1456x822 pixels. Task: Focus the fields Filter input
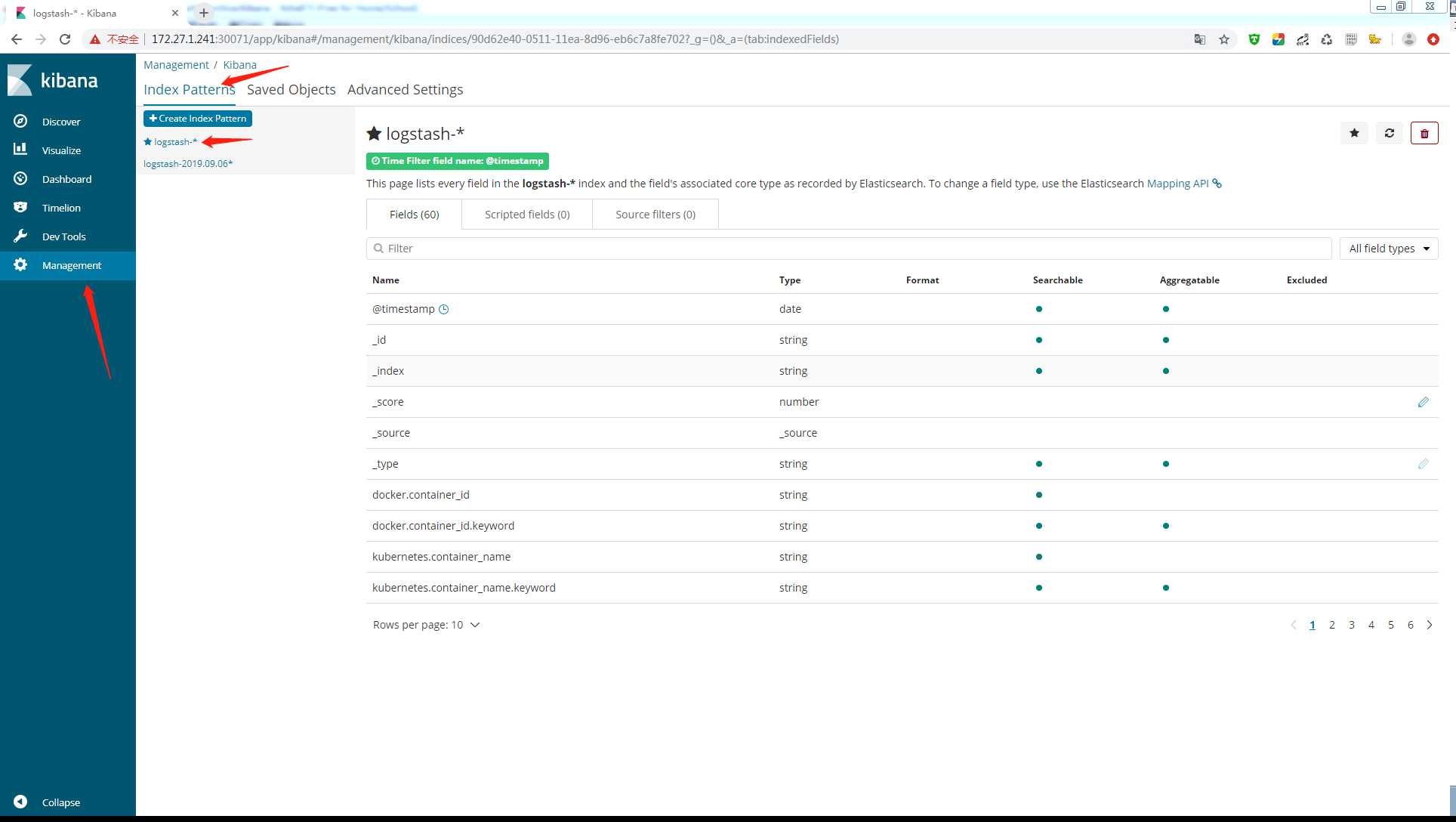[x=849, y=249]
